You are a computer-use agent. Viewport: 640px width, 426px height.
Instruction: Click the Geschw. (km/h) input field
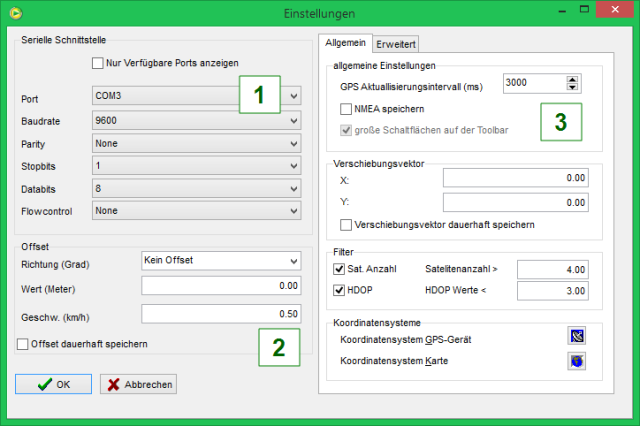[x=221, y=314]
